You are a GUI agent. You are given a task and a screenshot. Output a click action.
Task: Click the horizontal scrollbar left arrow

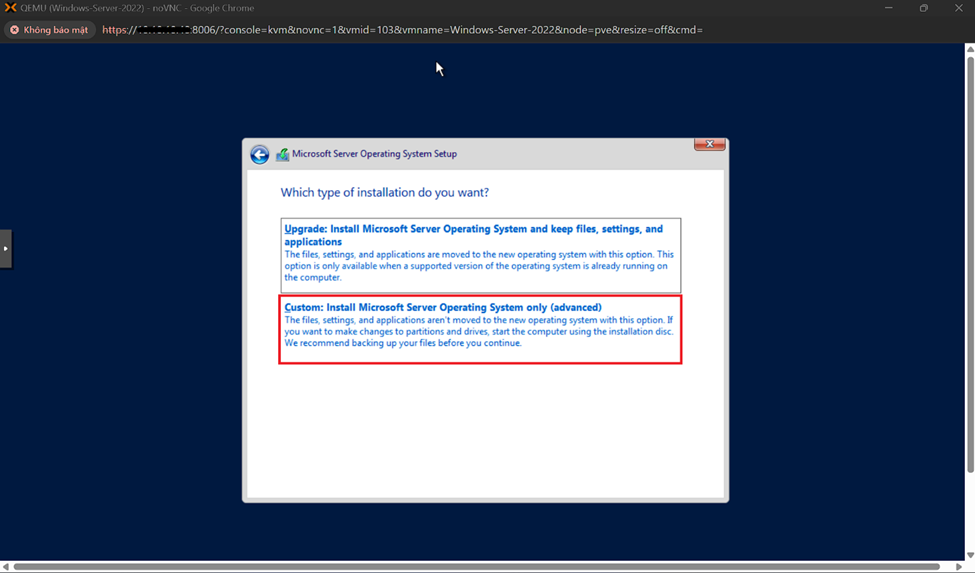point(6,567)
